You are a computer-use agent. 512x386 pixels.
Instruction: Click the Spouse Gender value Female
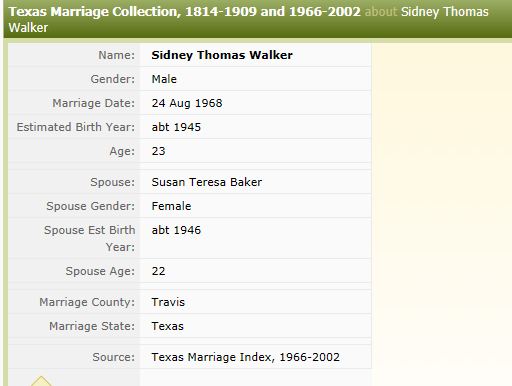tap(171, 206)
